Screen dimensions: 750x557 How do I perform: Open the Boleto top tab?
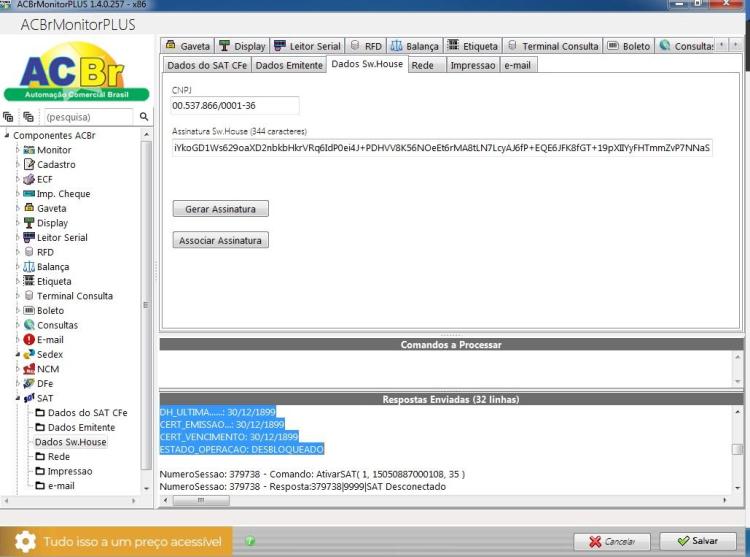(x=629, y=46)
